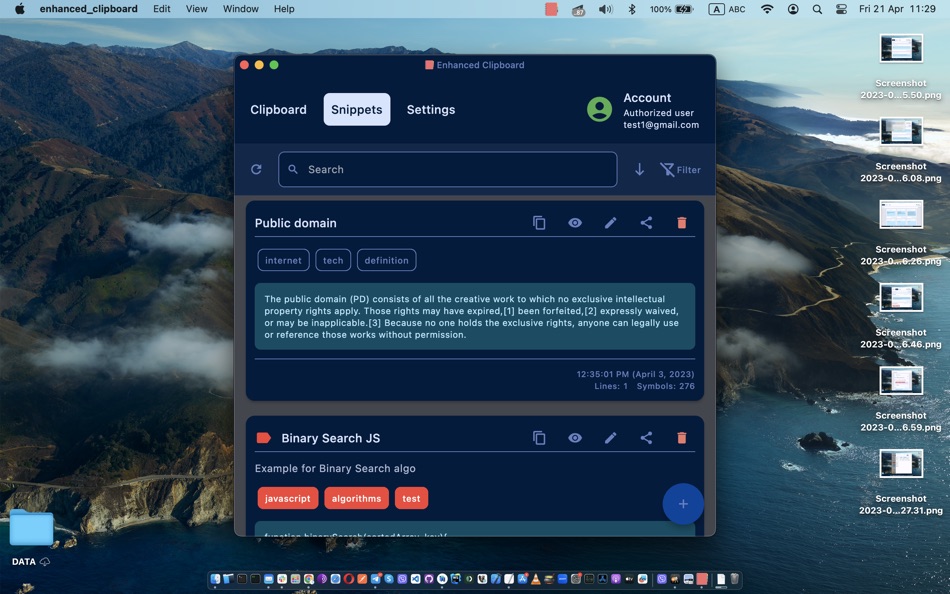Click the Binary Search JS title
Viewport: 950px width, 594px height.
(x=331, y=438)
